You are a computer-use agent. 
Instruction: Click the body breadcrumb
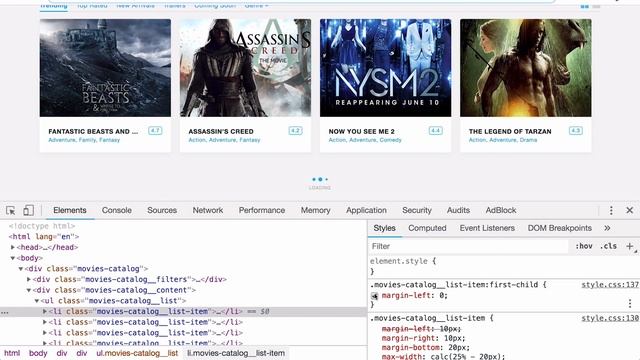point(38,353)
